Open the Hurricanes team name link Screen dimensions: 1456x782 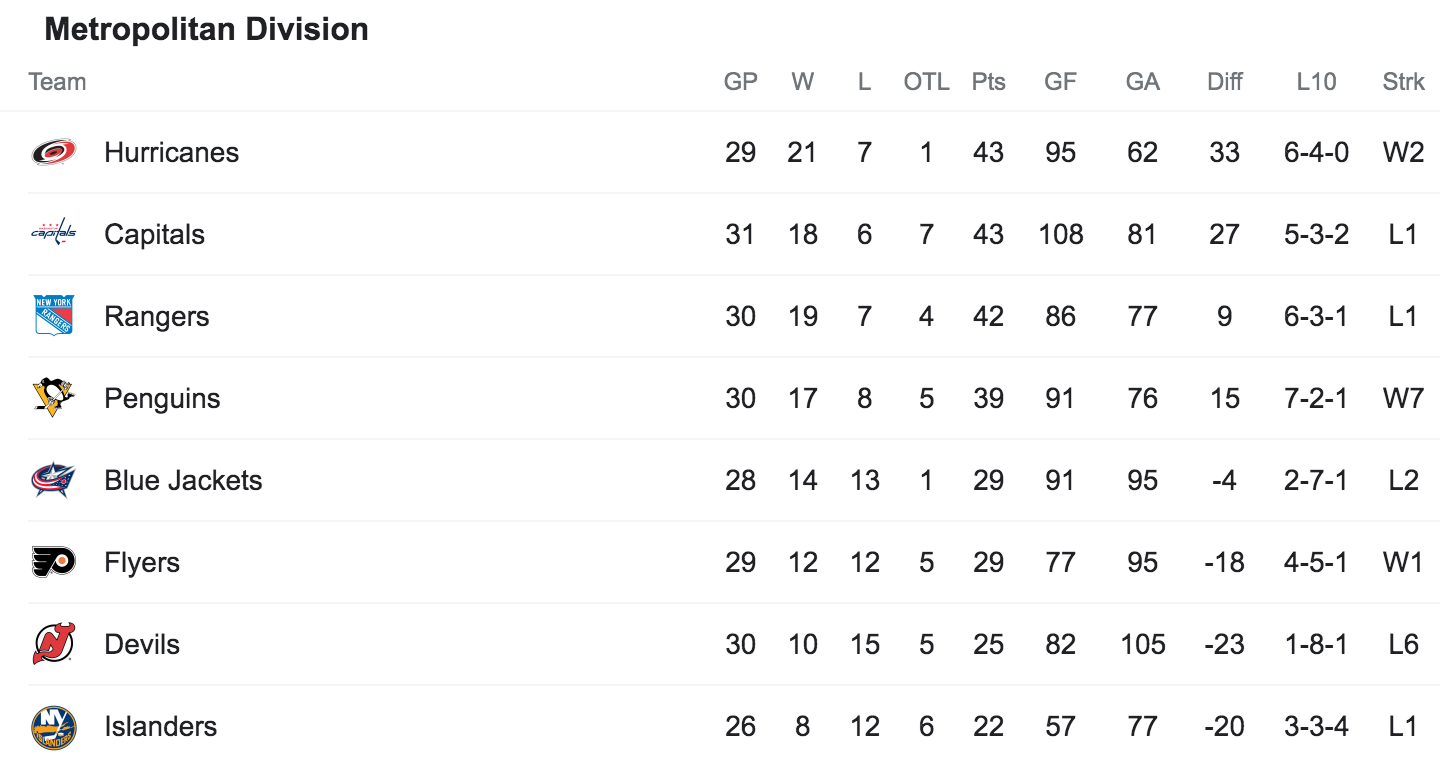click(171, 152)
